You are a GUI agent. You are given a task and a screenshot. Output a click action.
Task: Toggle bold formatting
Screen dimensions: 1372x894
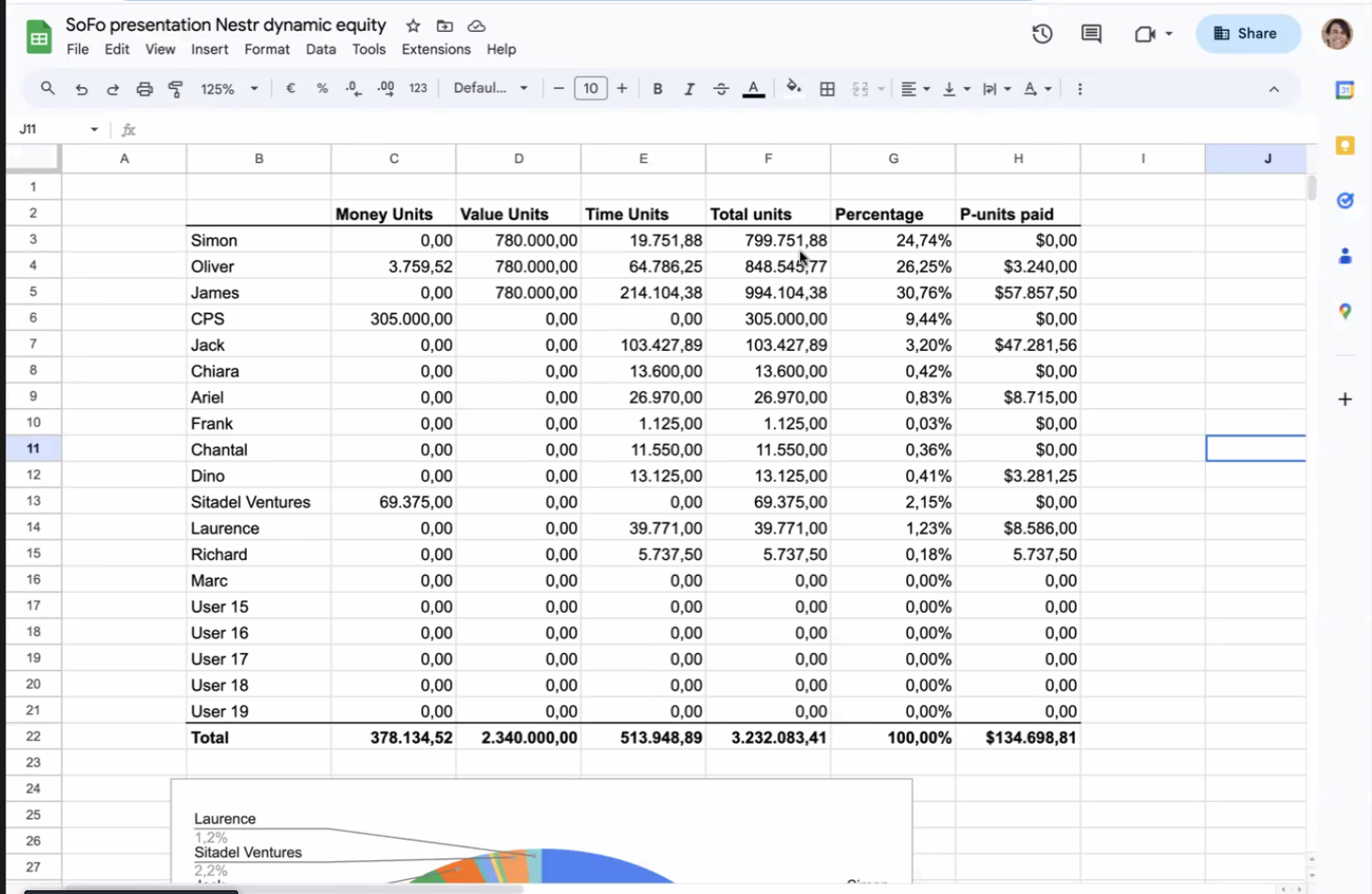(x=657, y=89)
